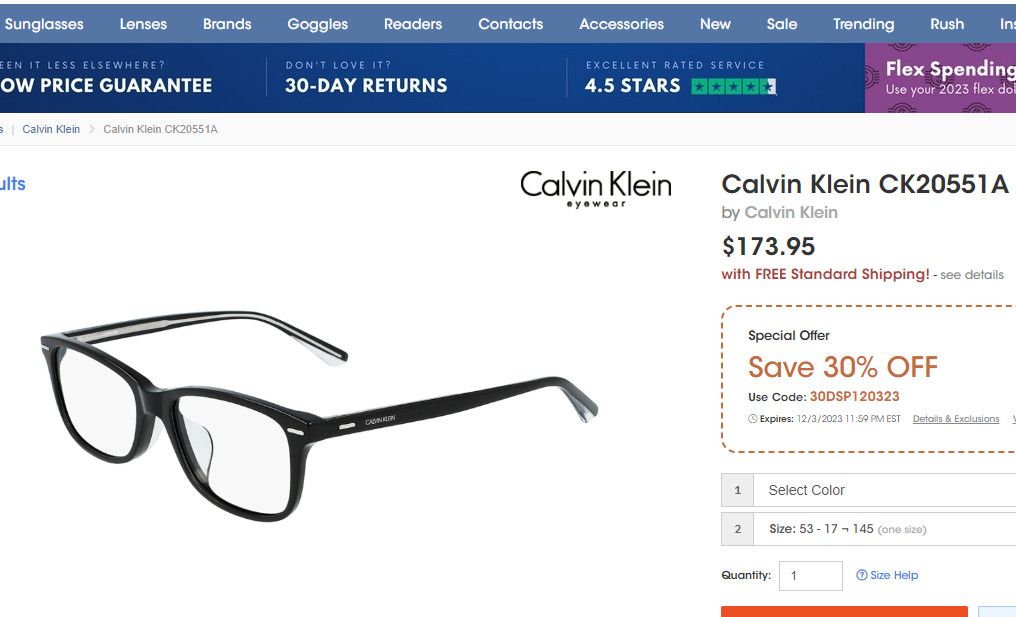Open the Select Color dropdown

click(885, 490)
